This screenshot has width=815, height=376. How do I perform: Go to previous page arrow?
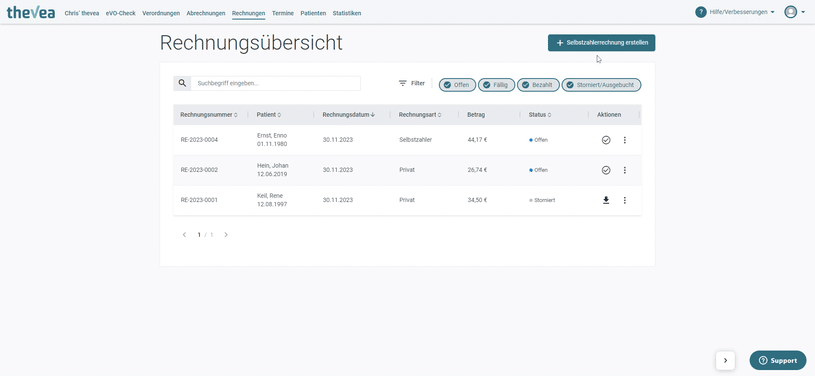point(185,235)
